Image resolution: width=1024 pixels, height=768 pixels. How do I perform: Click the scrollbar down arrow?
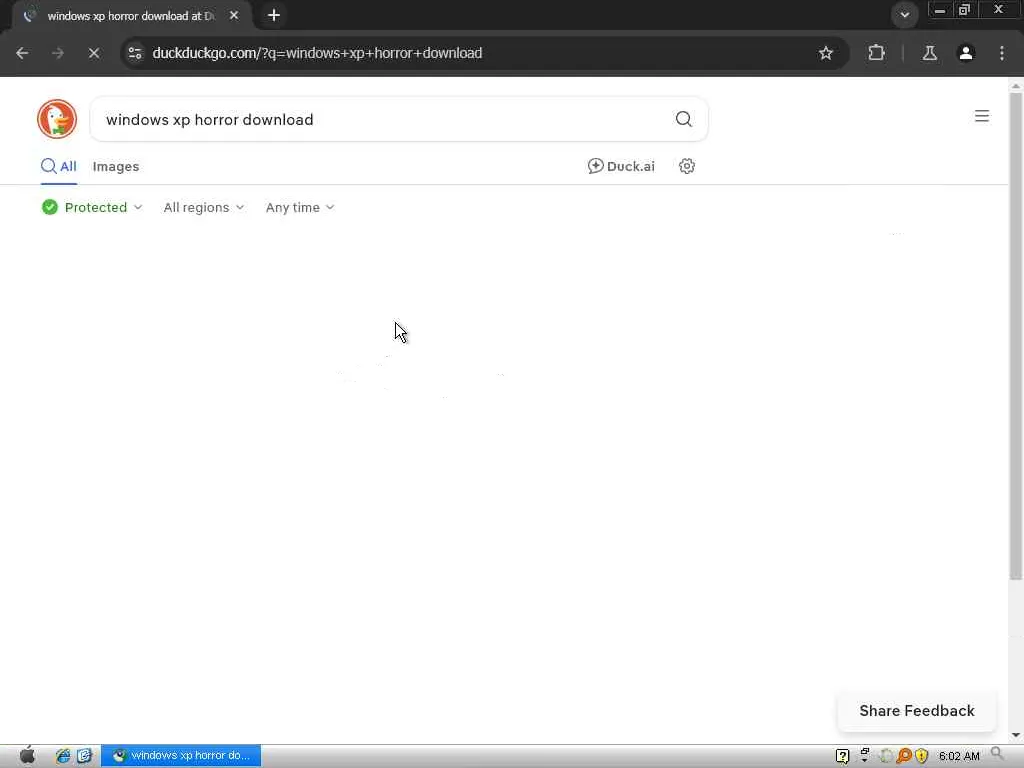(x=1016, y=735)
